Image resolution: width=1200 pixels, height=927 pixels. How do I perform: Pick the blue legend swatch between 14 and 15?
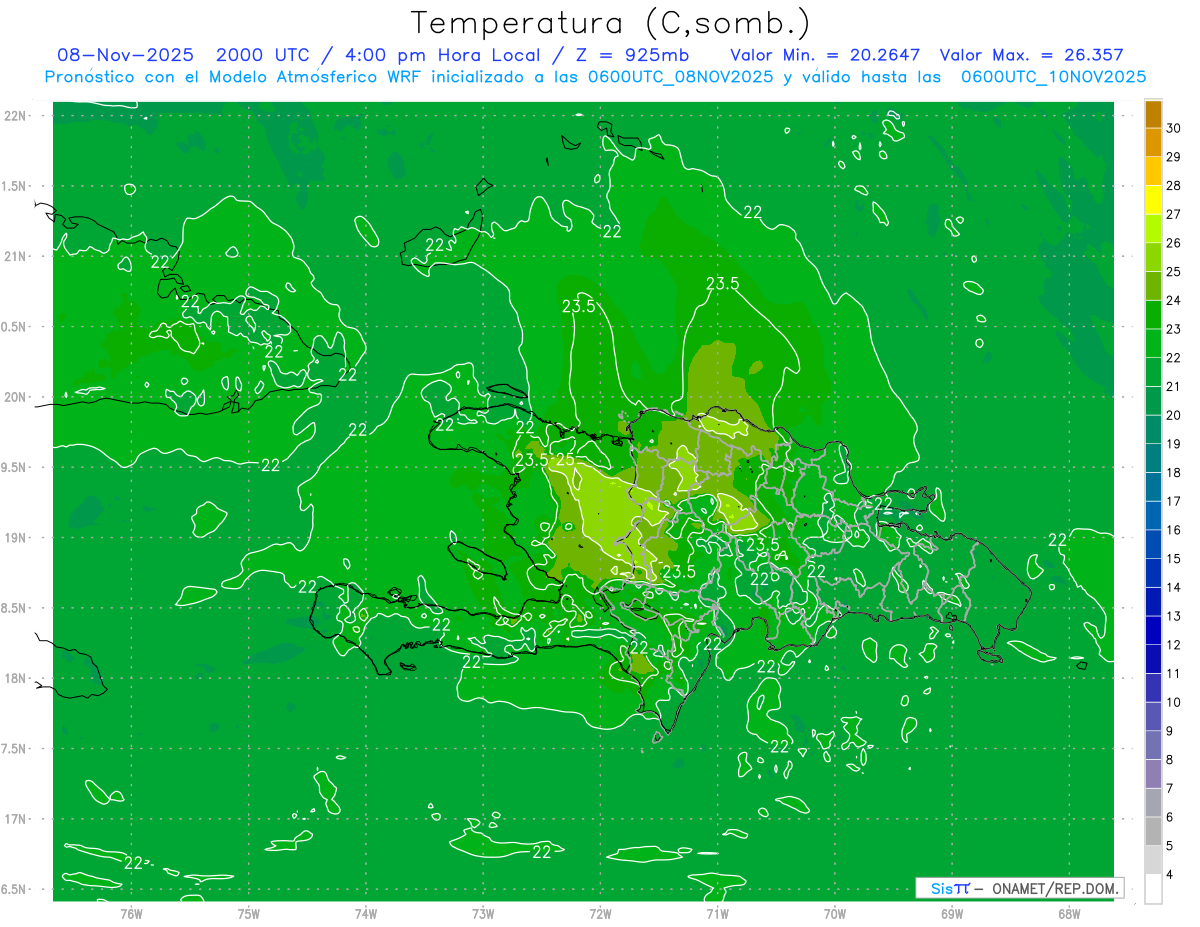(x=1154, y=573)
